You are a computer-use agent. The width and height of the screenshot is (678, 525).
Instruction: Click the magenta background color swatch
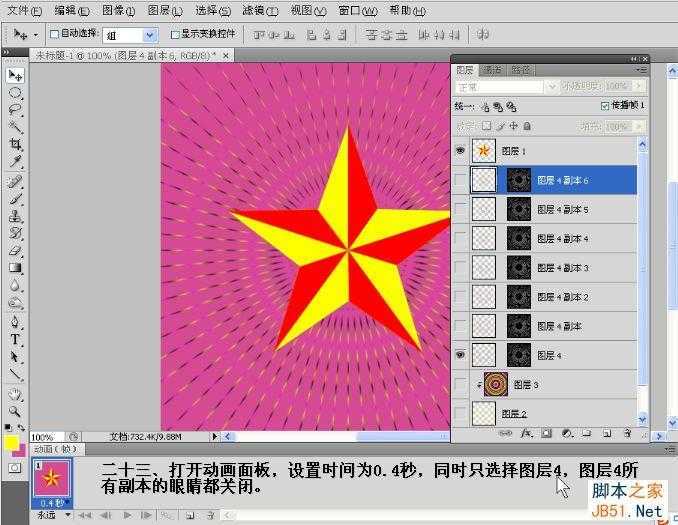point(21,452)
